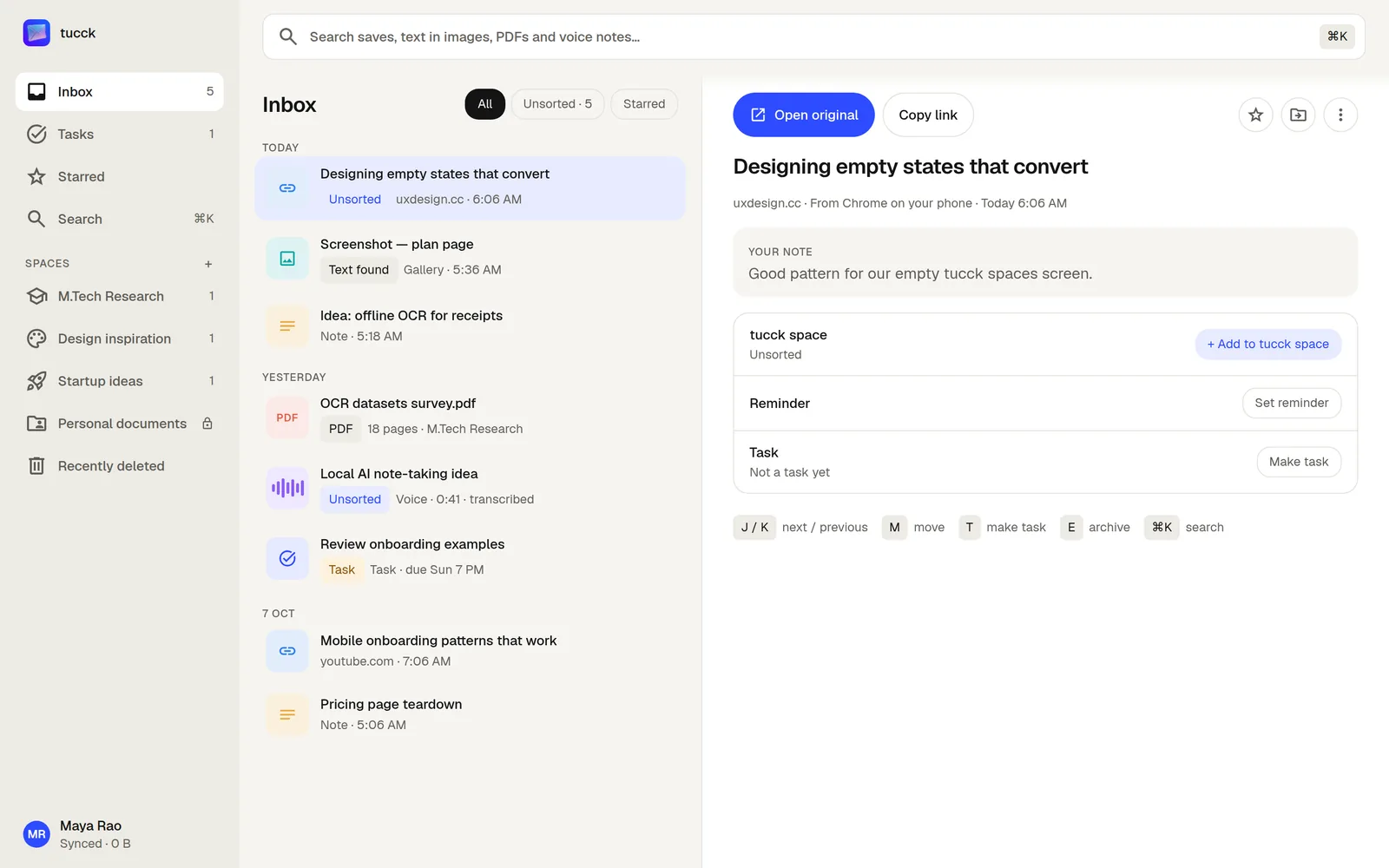
Task: Click note icon of Idea: offline OCR item
Action: tap(287, 326)
